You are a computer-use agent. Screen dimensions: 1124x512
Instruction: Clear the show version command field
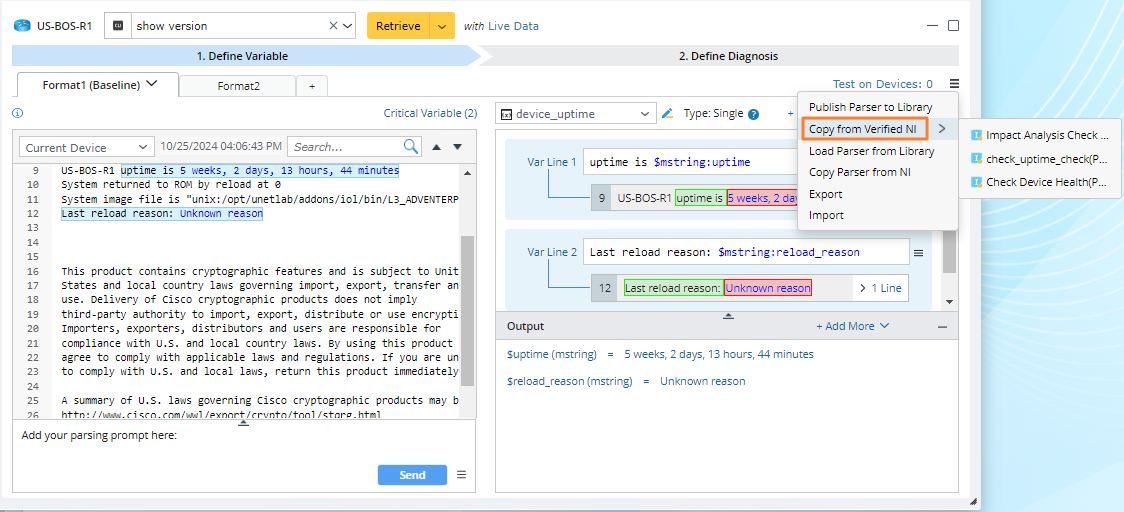(333, 26)
